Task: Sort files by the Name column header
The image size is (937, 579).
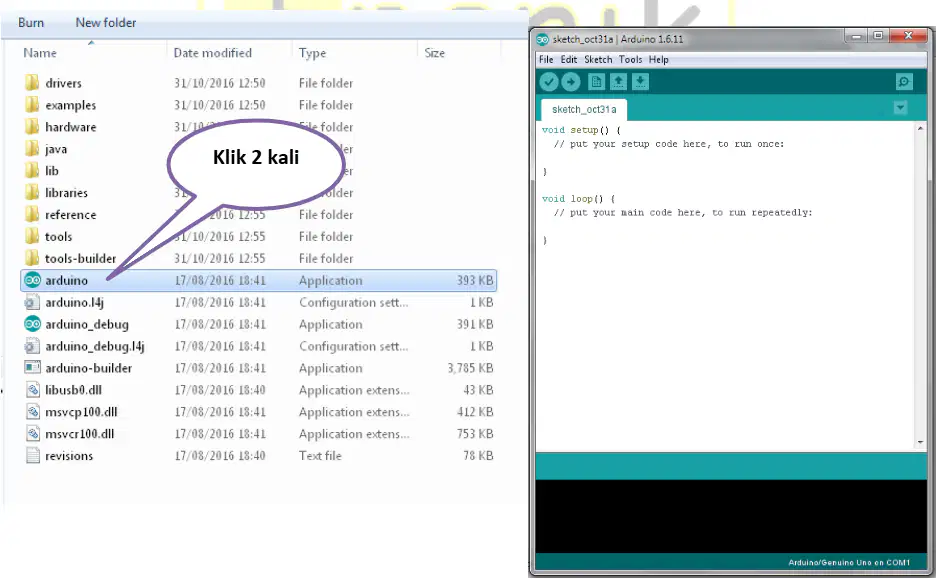Action: [40, 53]
